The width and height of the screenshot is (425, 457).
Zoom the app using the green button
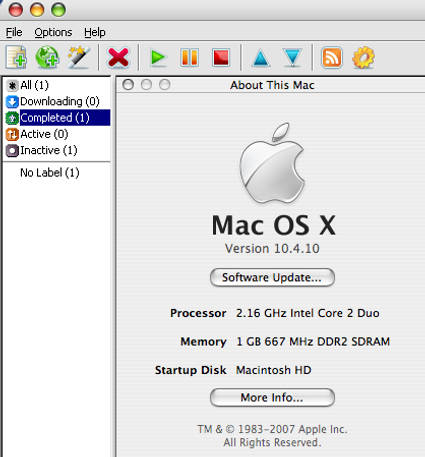[58, 9]
